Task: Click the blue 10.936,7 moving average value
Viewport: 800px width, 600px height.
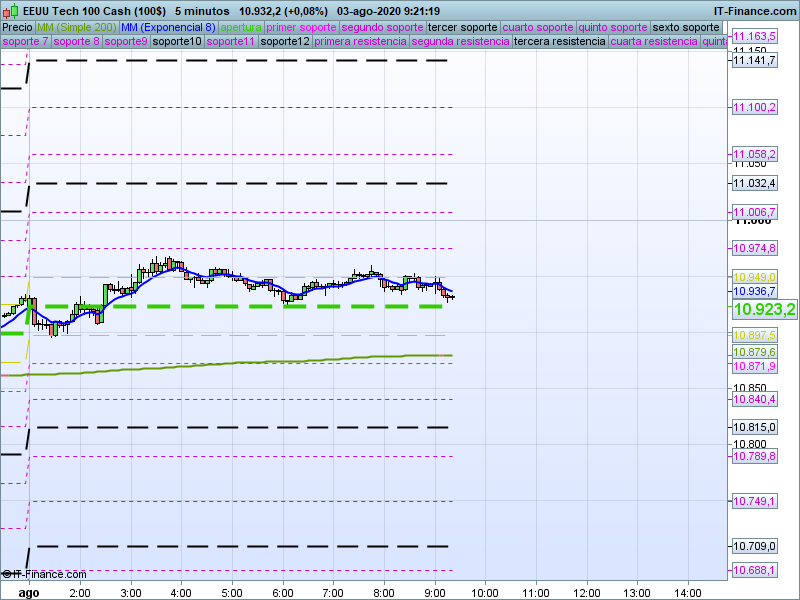Action: click(755, 291)
